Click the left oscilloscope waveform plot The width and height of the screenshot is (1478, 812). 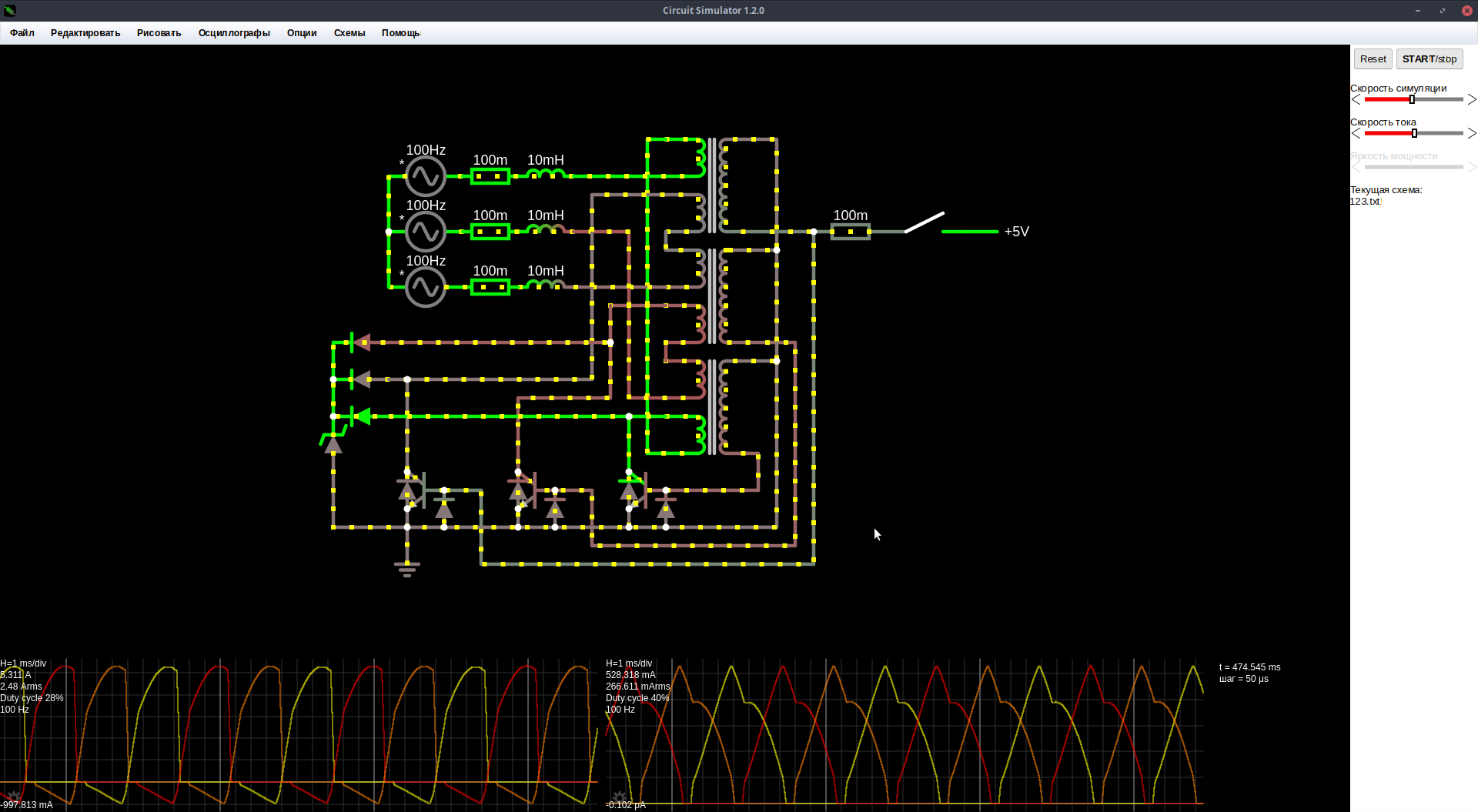click(x=299, y=735)
